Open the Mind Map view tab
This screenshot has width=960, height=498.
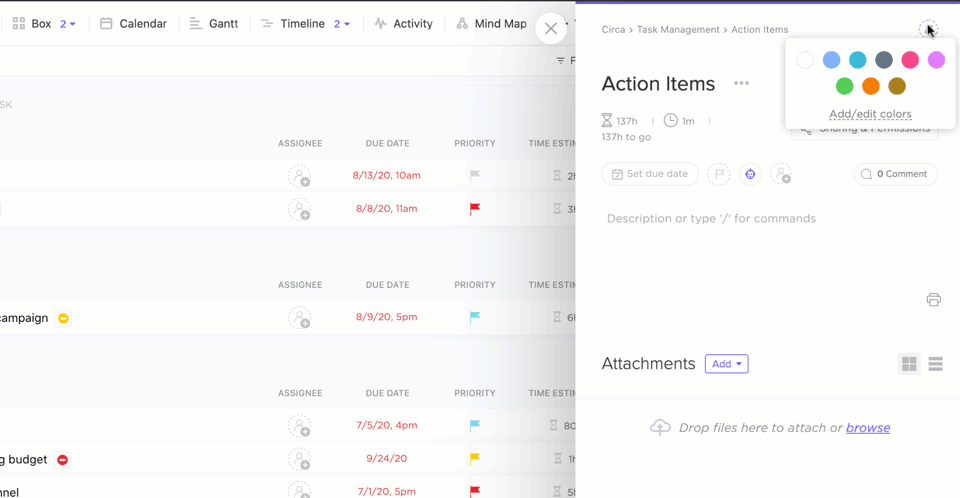coord(491,24)
